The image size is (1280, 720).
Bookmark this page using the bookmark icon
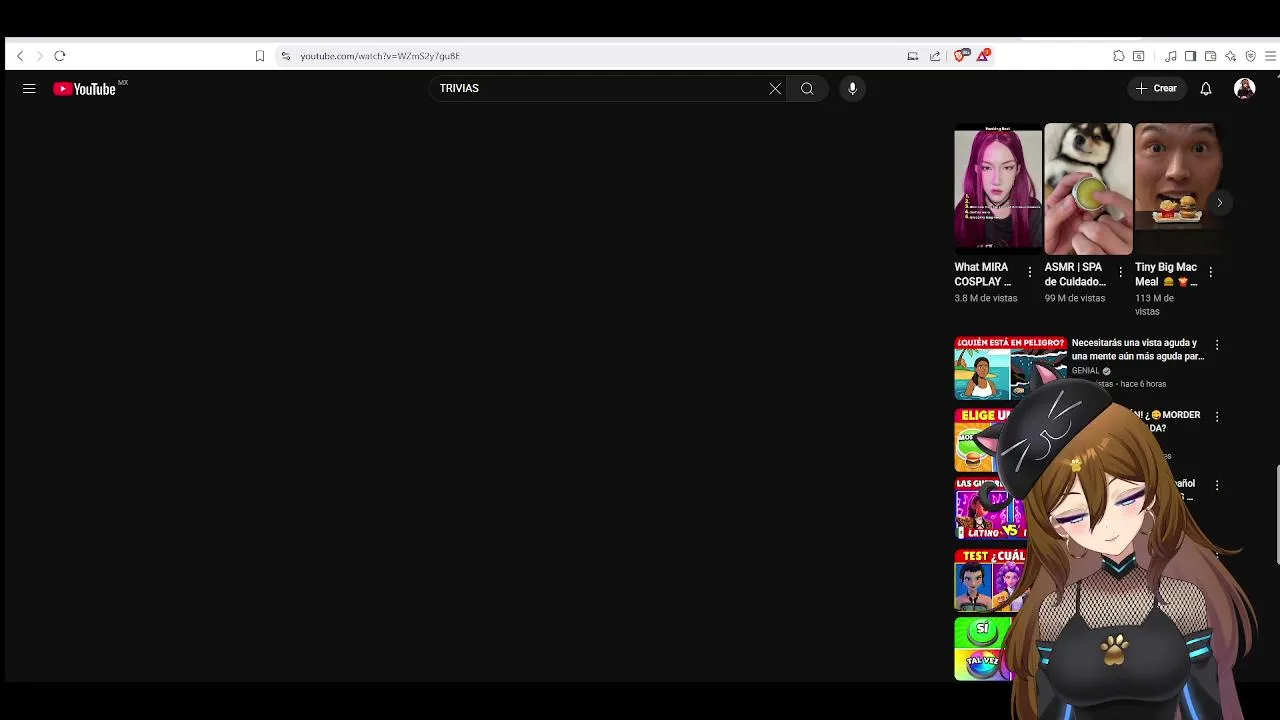tap(260, 56)
